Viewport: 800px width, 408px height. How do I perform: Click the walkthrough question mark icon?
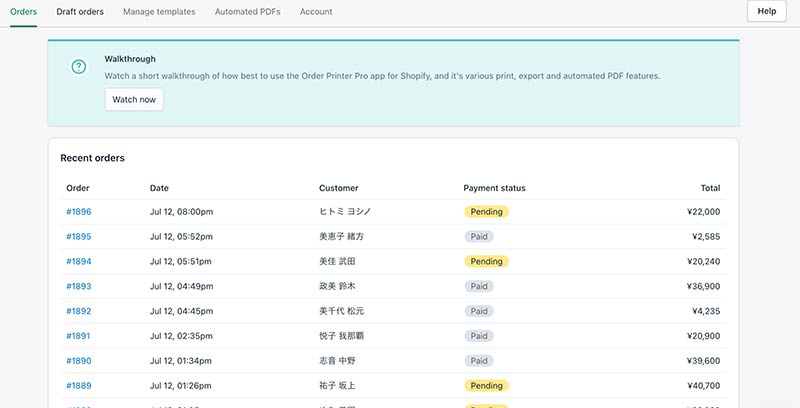tap(79, 67)
